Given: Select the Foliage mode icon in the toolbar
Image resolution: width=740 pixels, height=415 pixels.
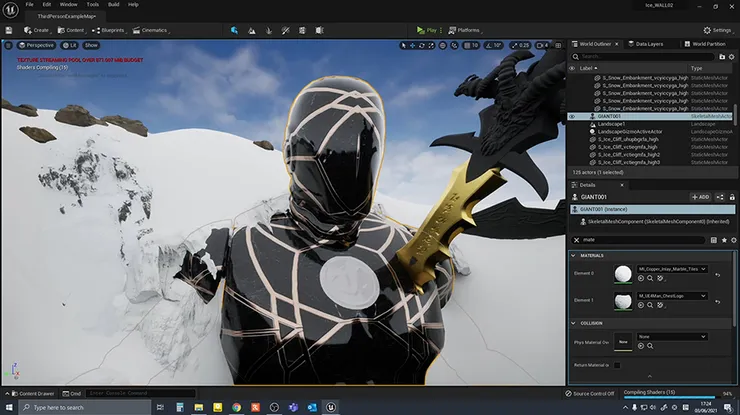Looking at the screenshot, I should pos(269,30).
